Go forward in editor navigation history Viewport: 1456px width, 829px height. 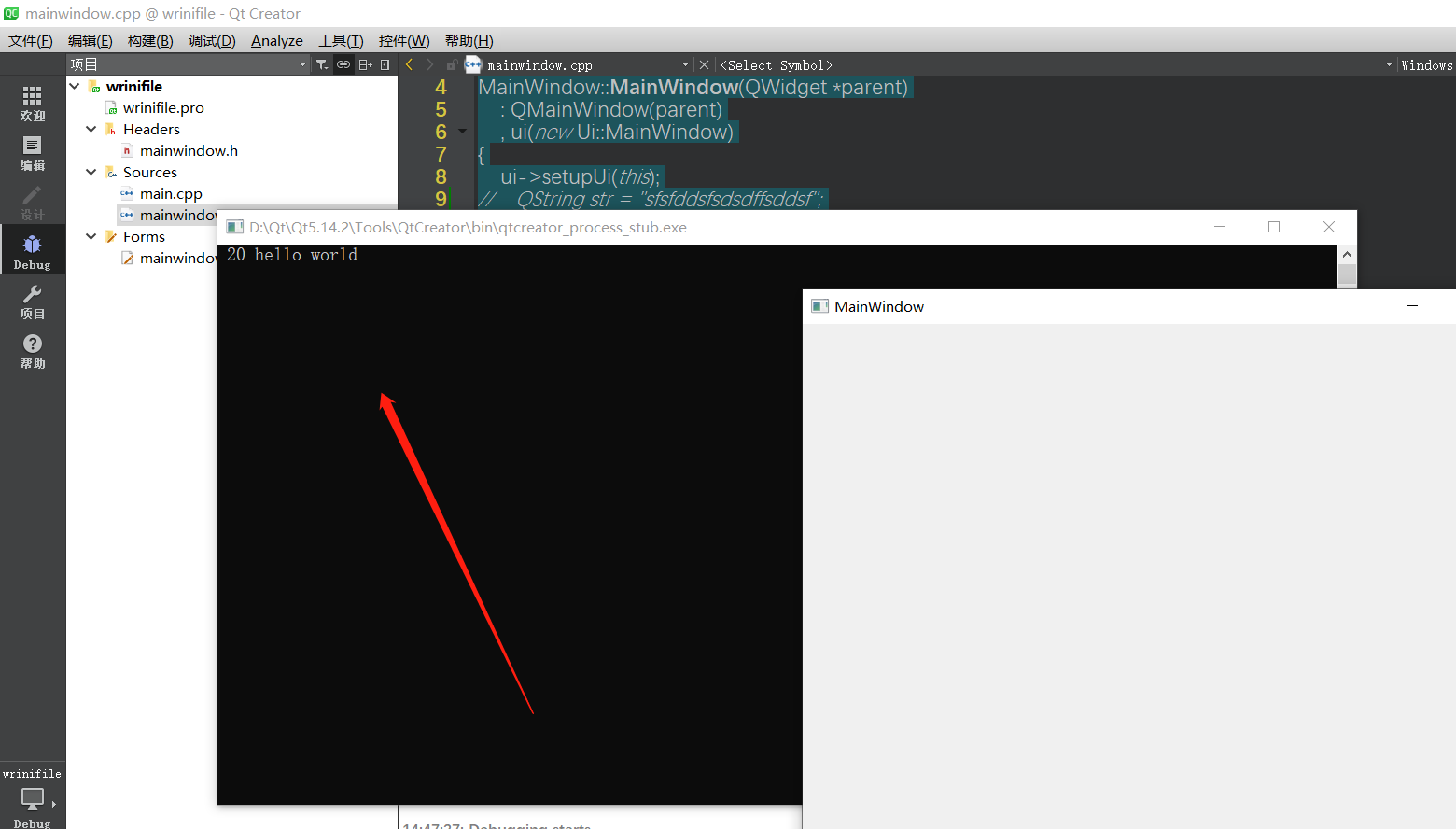pyautogui.click(x=429, y=64)
